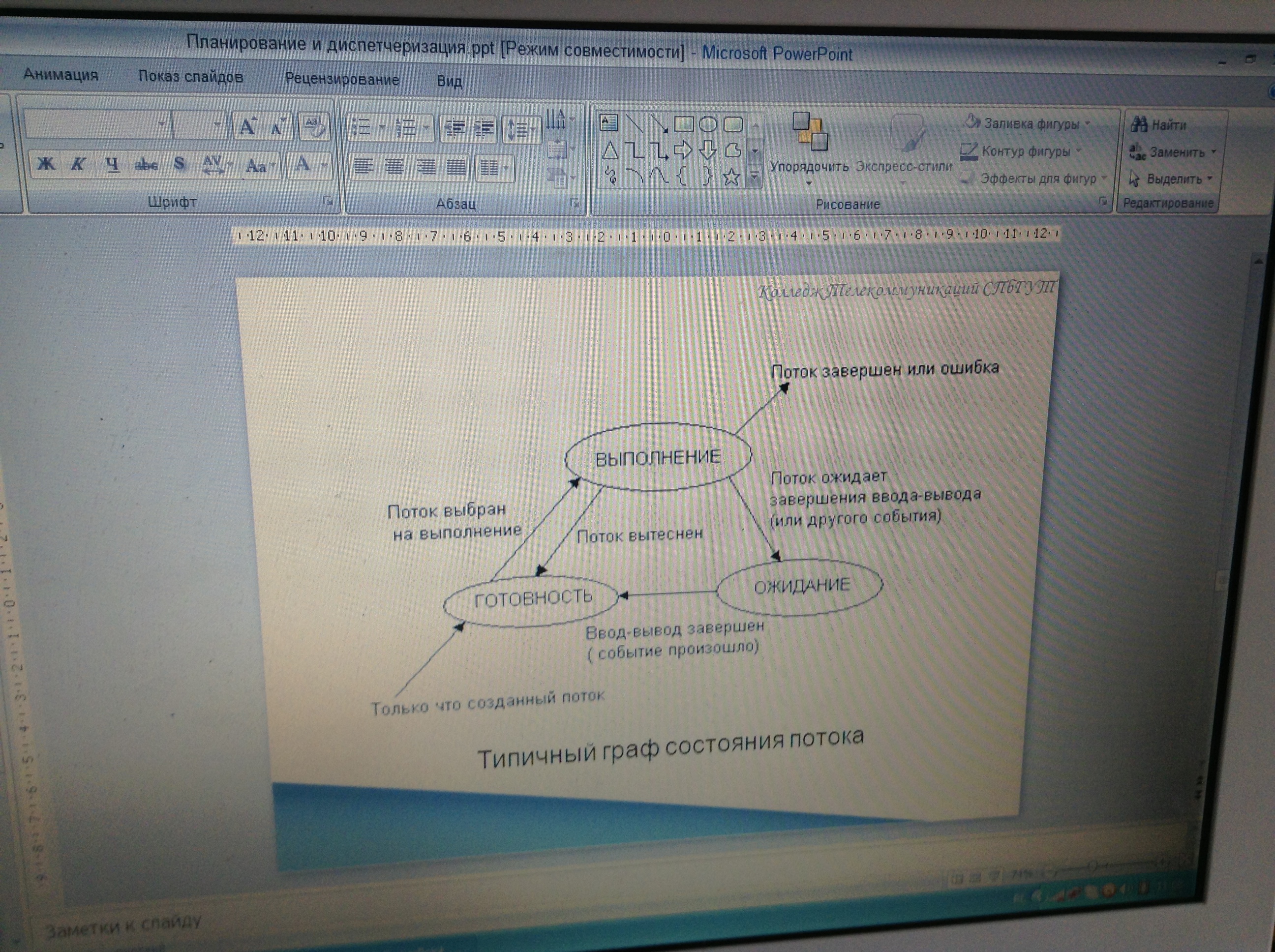Select the Oval shape

click(708, 124)
